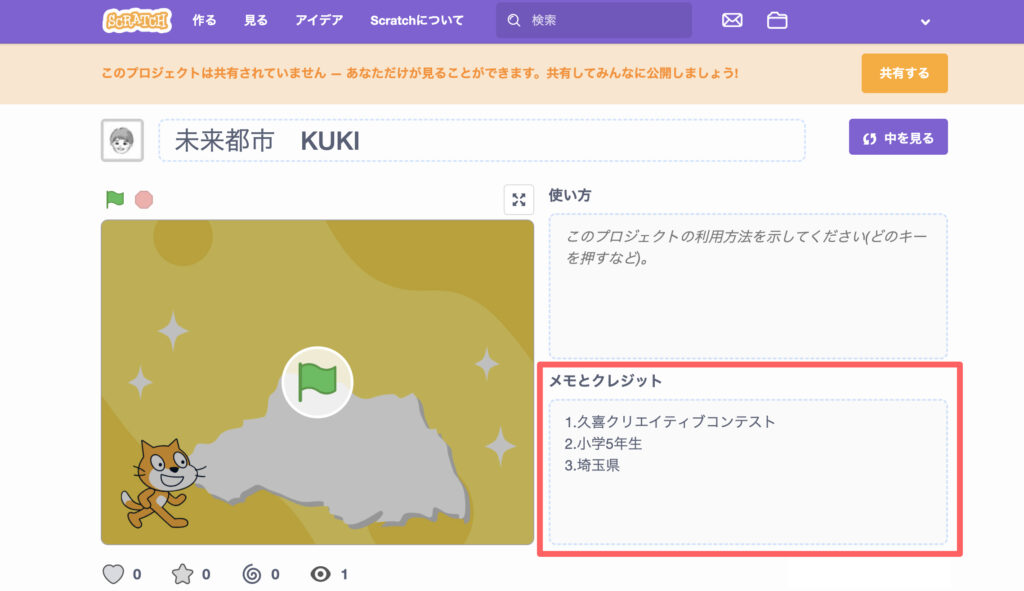
Task: Open the アイデア menu item
Action: pos(319,20)
